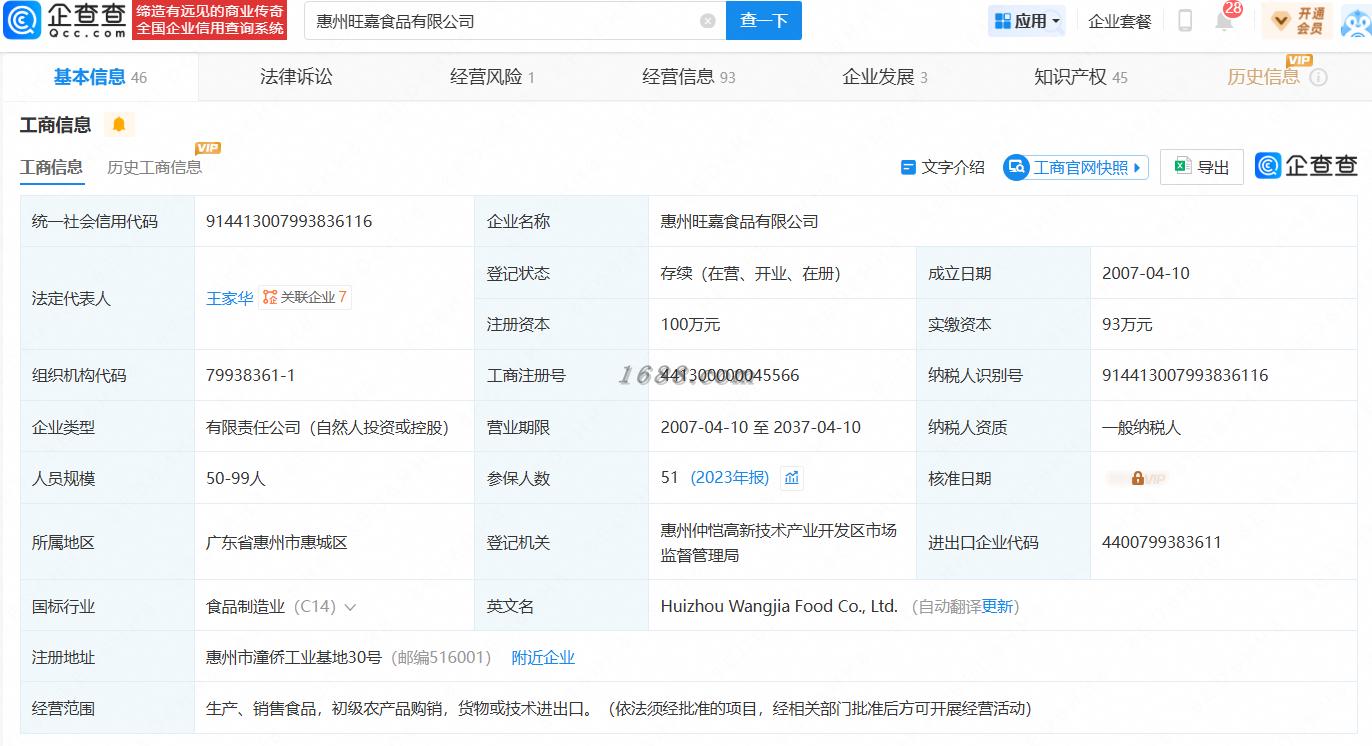Switch to the 经营信息 tab
The image size is (1372, 746).
tap(688, 77)
